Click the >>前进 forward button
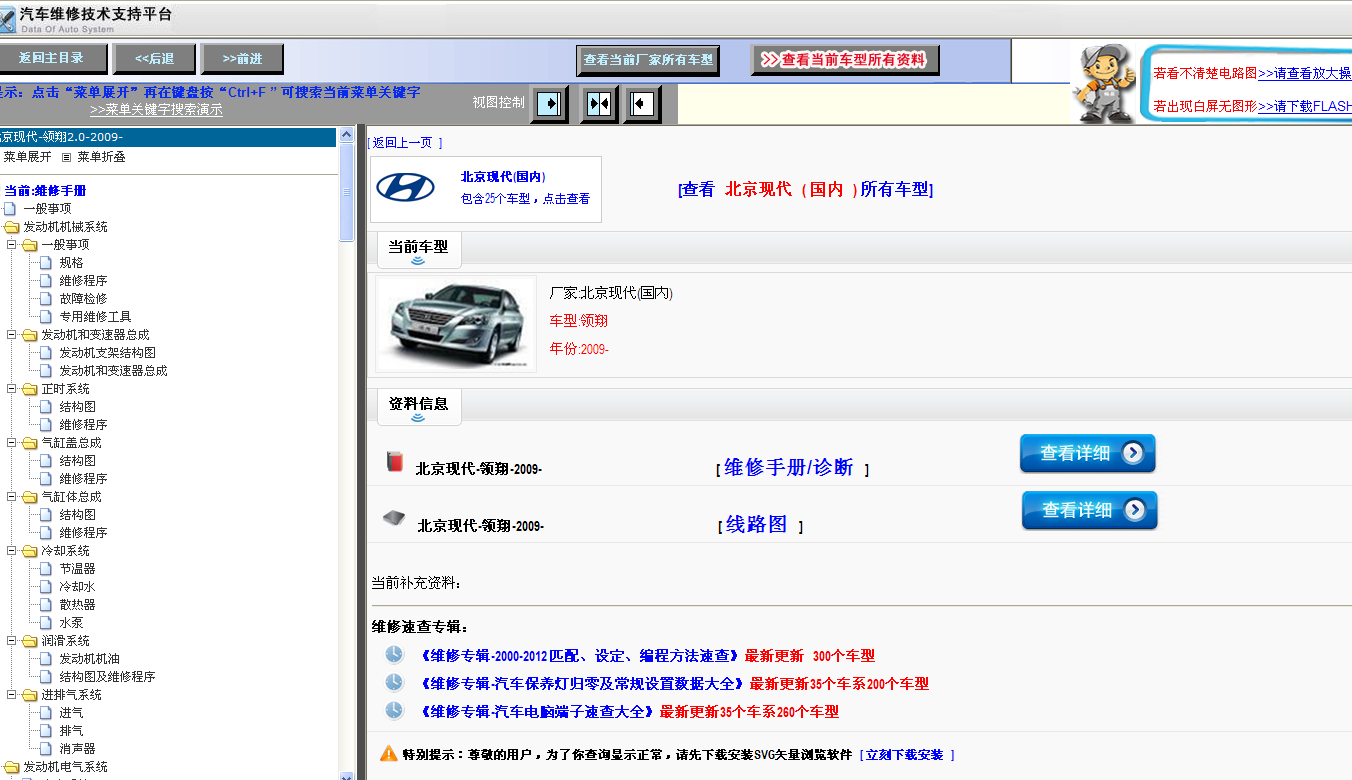Image resolution: width=1352 pixels, height=780 pixels. click(242, 59)
